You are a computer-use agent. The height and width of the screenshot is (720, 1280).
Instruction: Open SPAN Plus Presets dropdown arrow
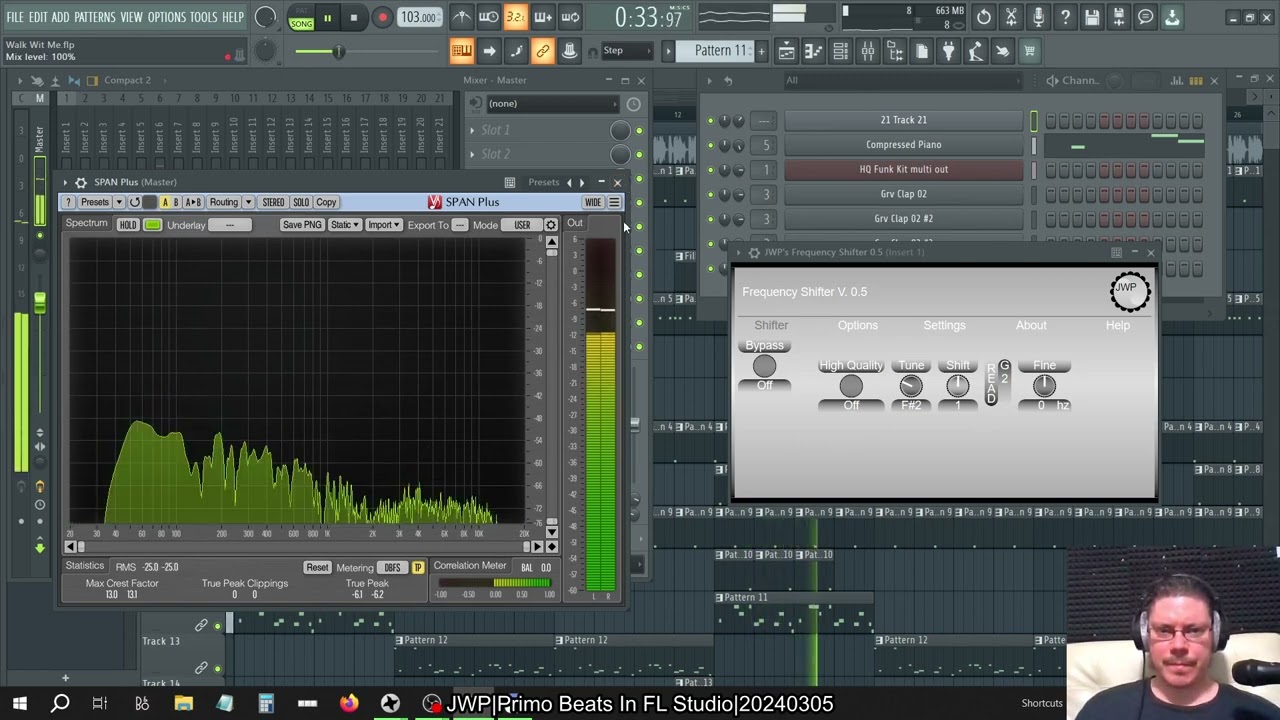point(118,202)
